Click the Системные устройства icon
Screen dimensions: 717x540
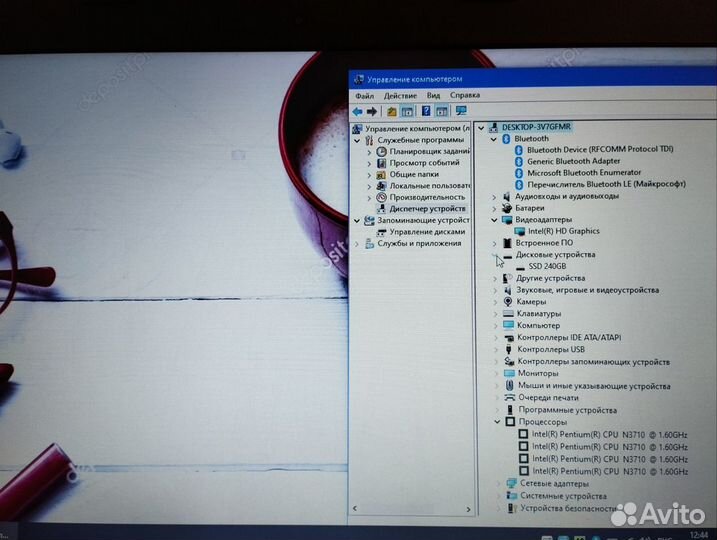512,496
